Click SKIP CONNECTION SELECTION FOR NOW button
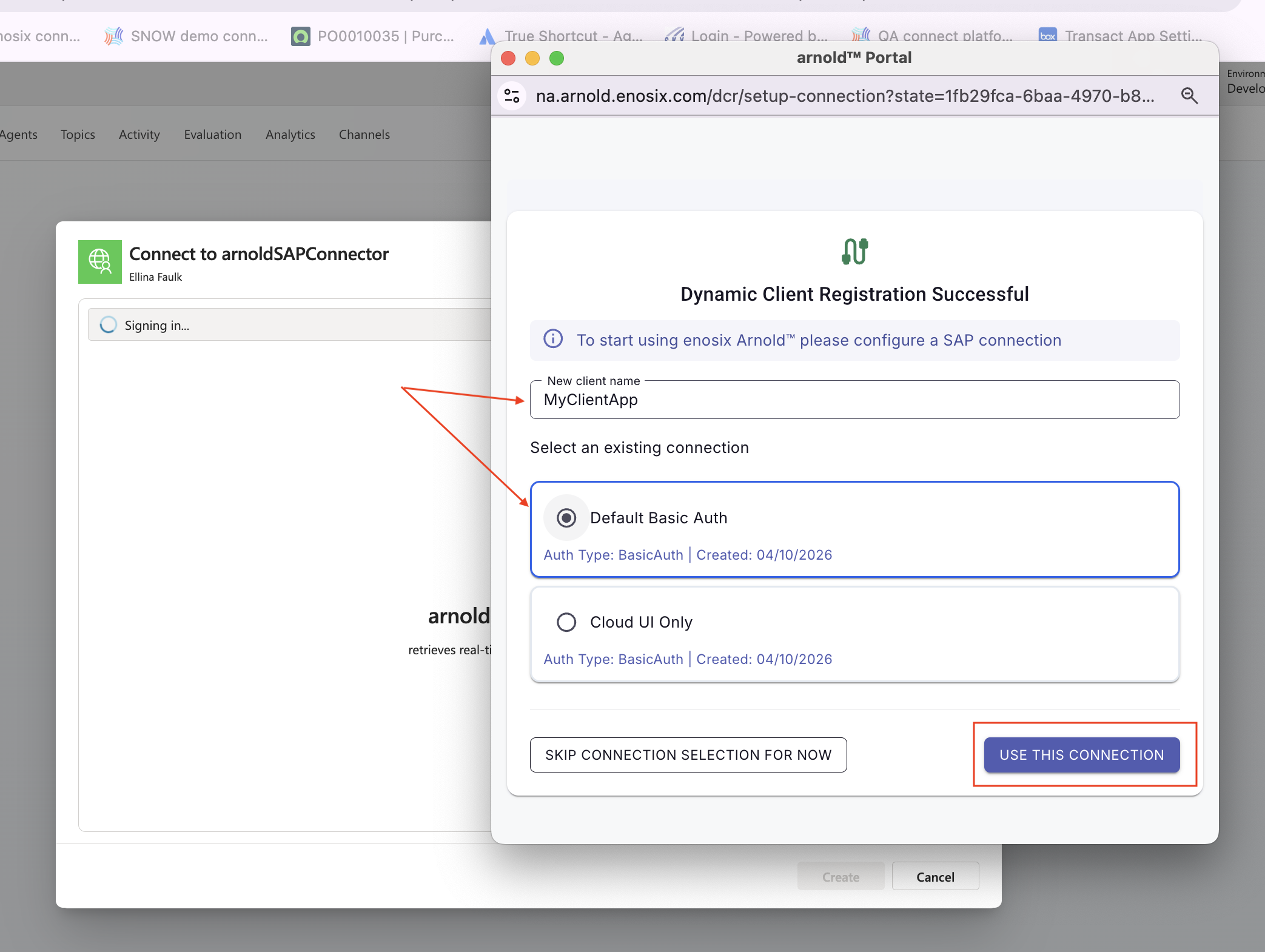1265x952 pixels. pyautogui.click(x=688, y=755)
